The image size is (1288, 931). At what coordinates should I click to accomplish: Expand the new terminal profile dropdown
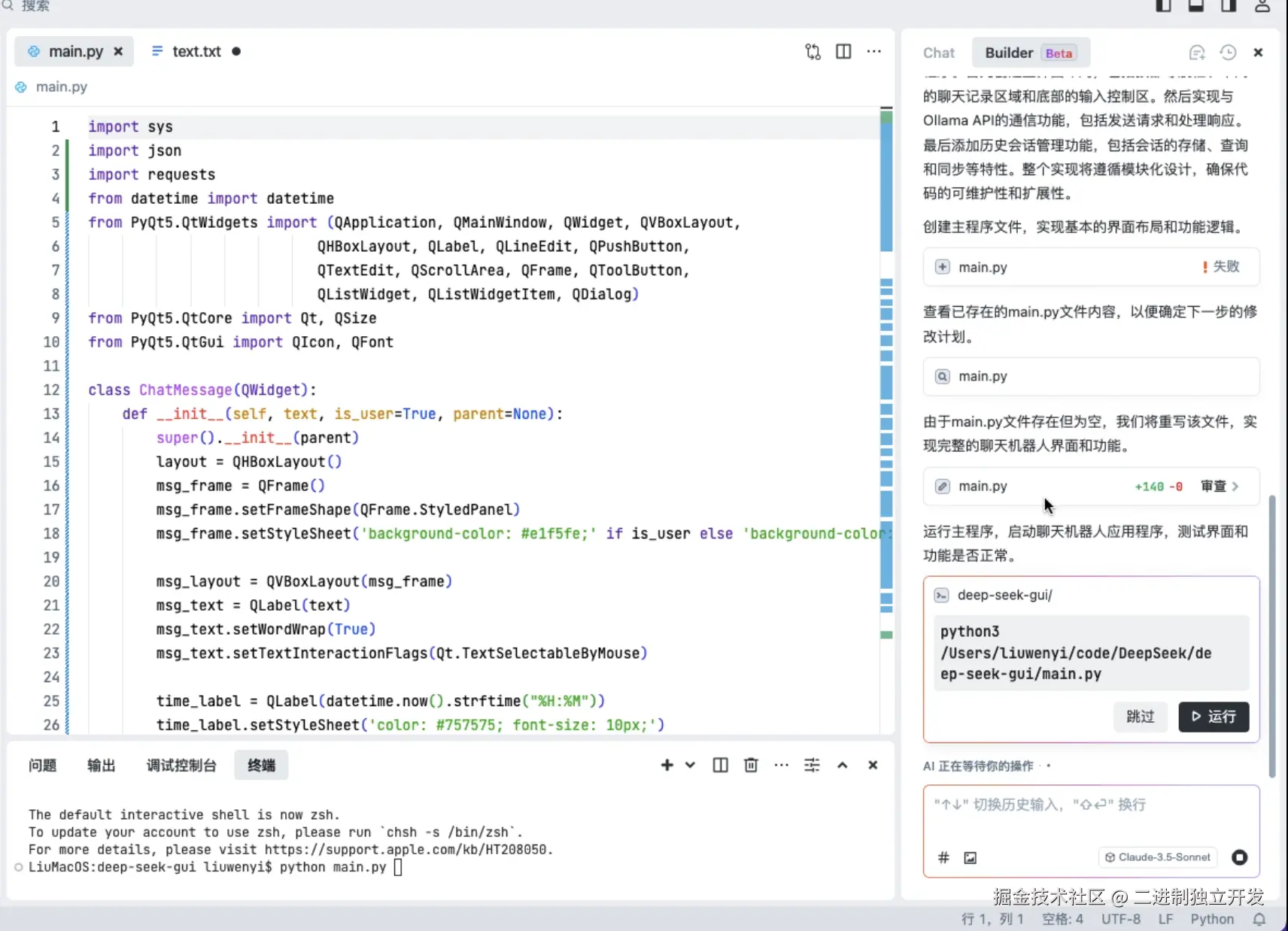(x=690, y=766)
